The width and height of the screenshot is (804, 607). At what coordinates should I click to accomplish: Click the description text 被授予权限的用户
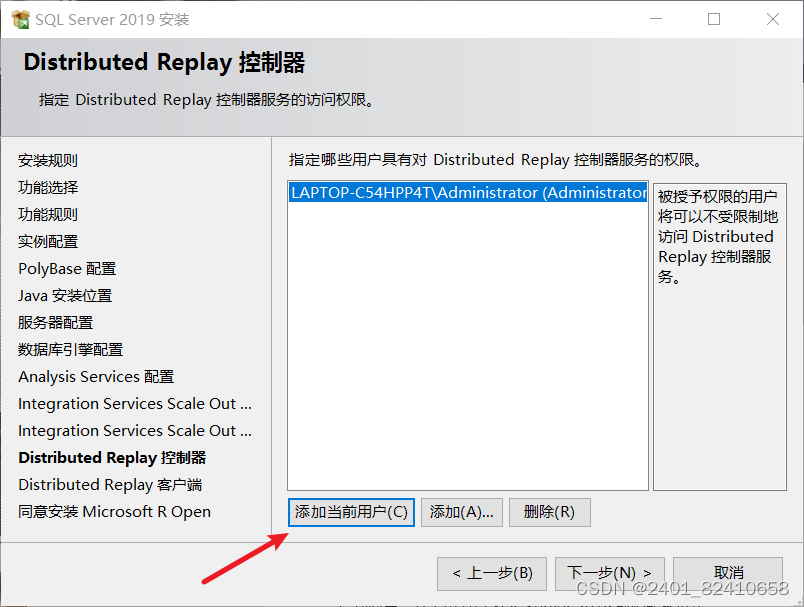(717, 196)
